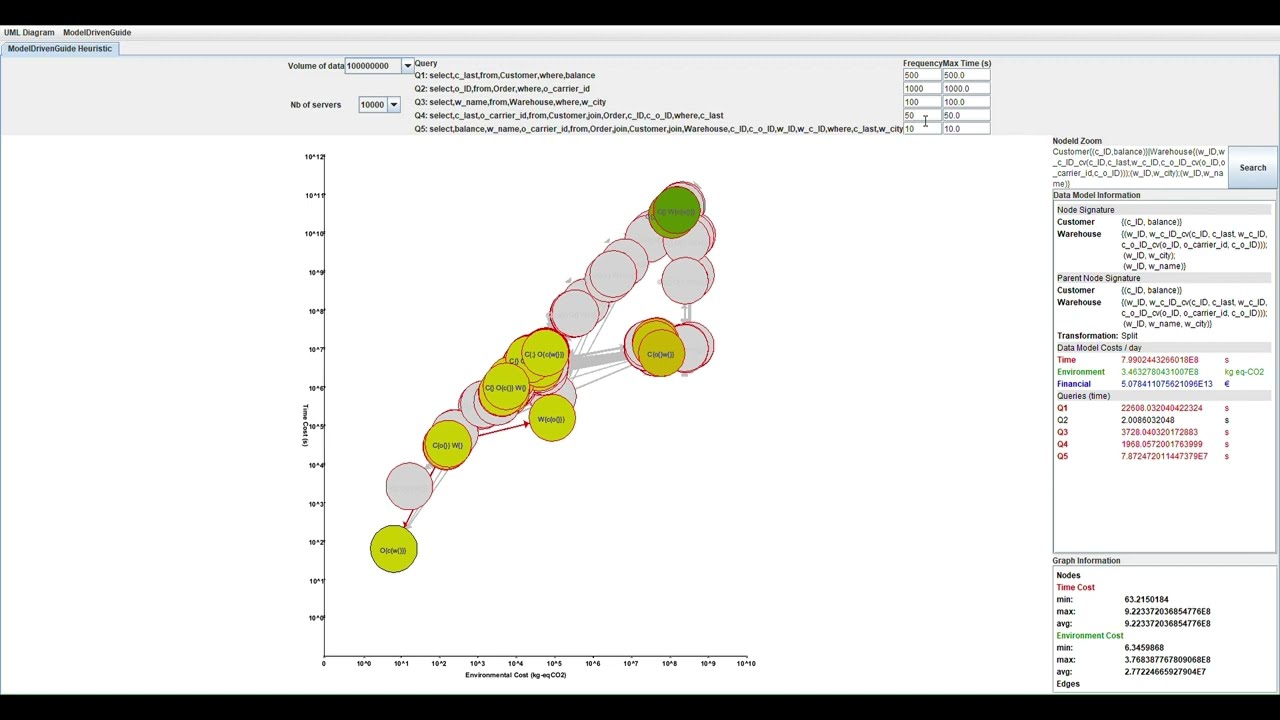Edit Q5 frequency field showing 10
This screenshot has height=720, width=1280.
(922, 129)
